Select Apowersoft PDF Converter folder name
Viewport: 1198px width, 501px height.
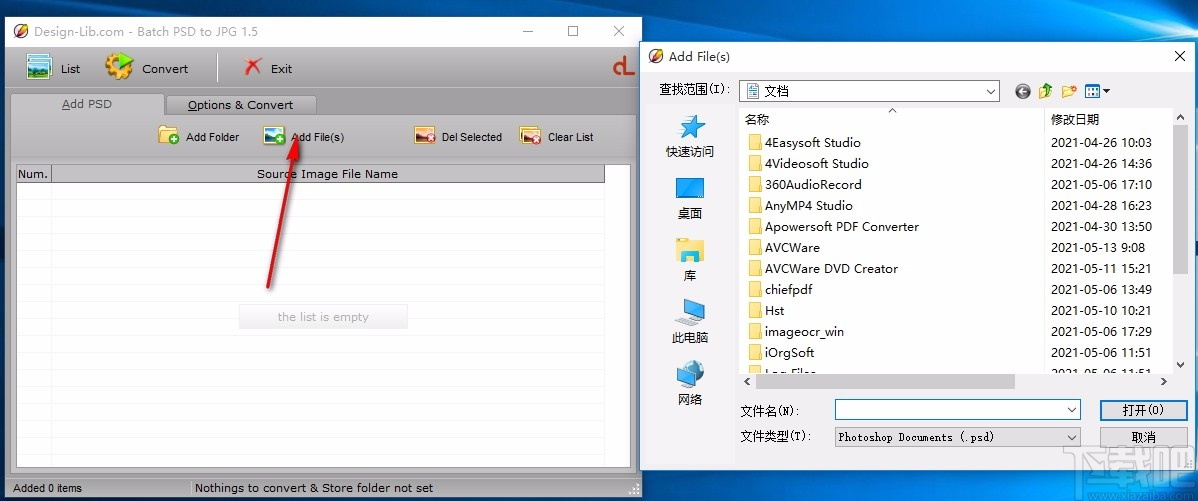pos(842,227)
